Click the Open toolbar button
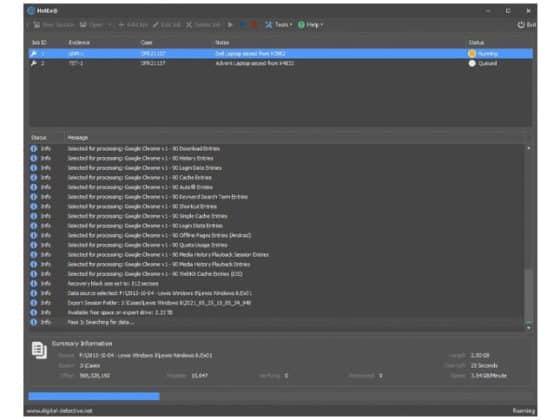 coord(91,25)
